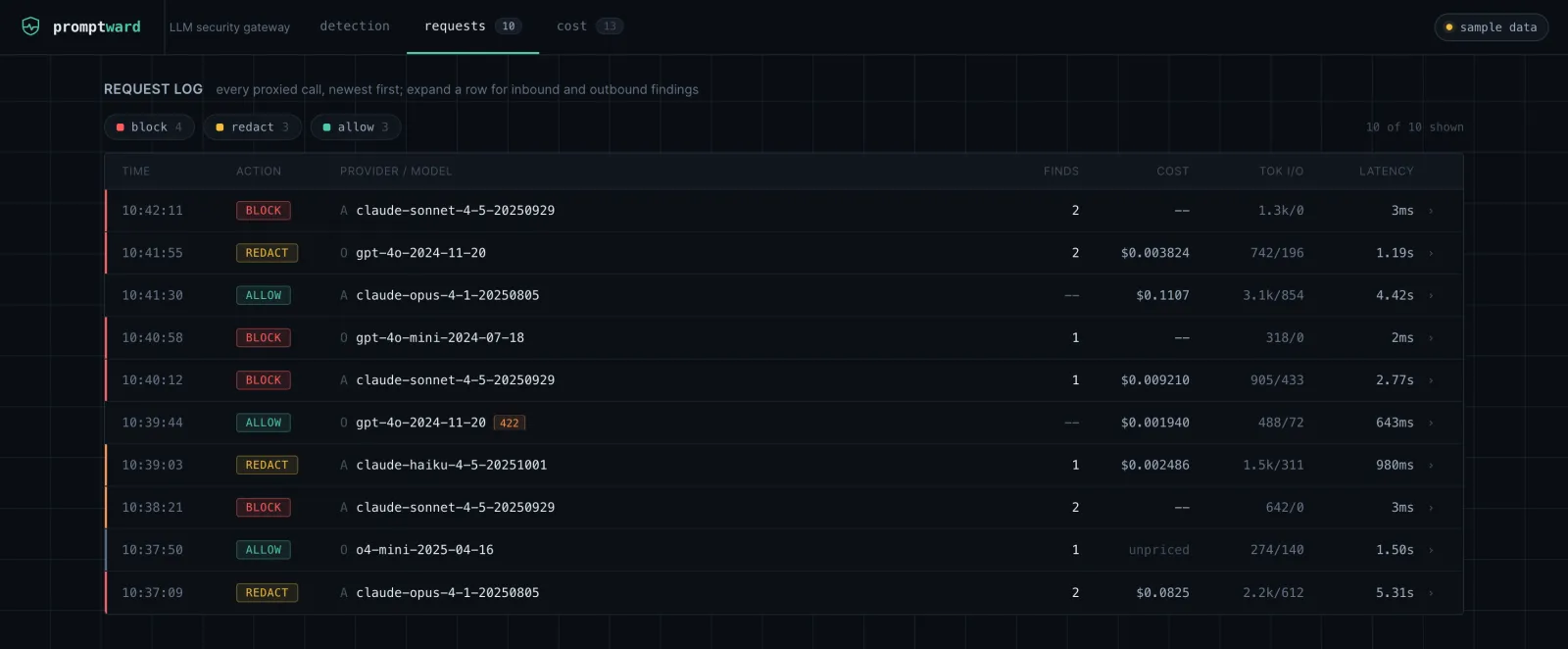Click latency value 980ms
The width and height of the screenshot is (1568, 649).
[x=1395, y=466]
